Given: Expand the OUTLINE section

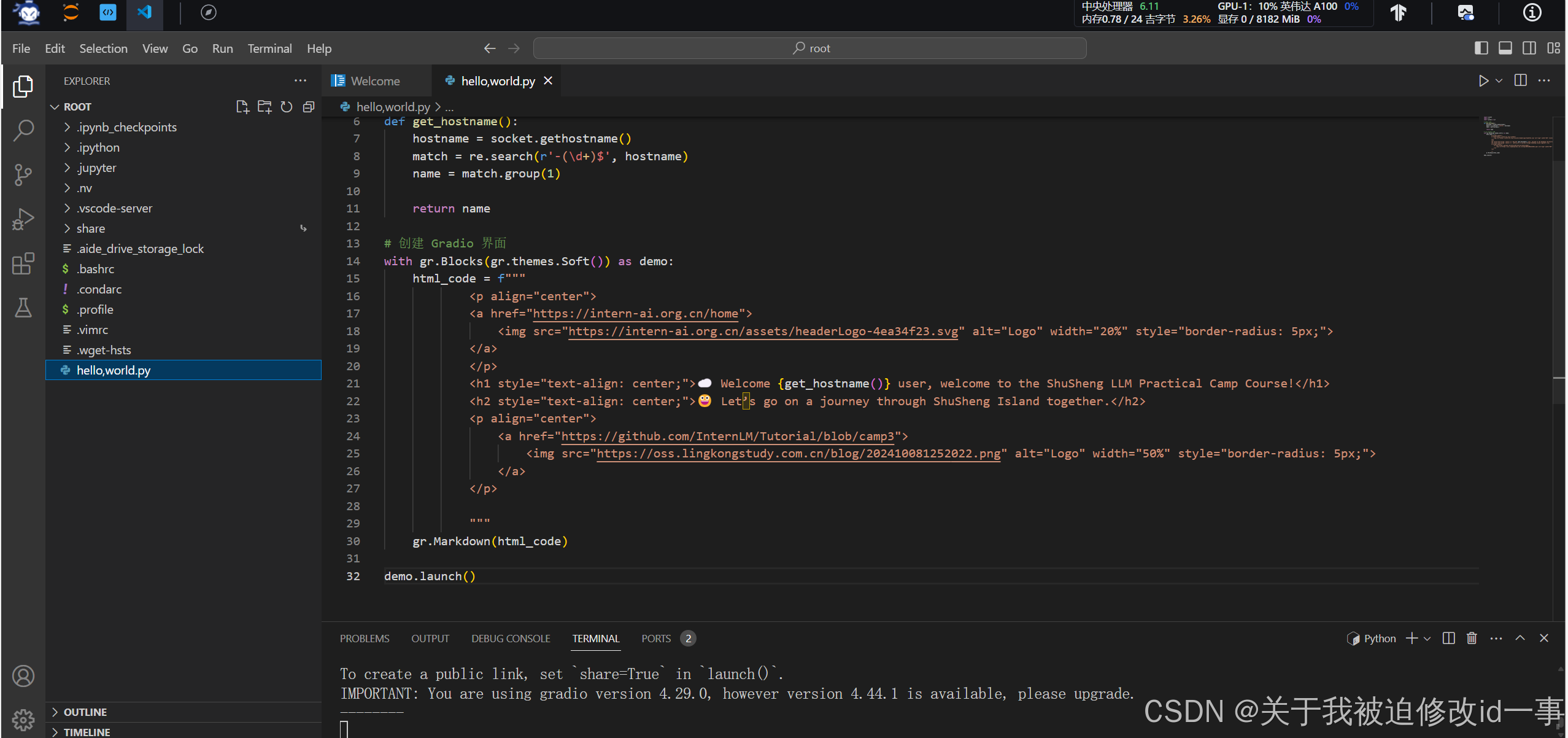Looking at the screenshot, I should [85, 712].
